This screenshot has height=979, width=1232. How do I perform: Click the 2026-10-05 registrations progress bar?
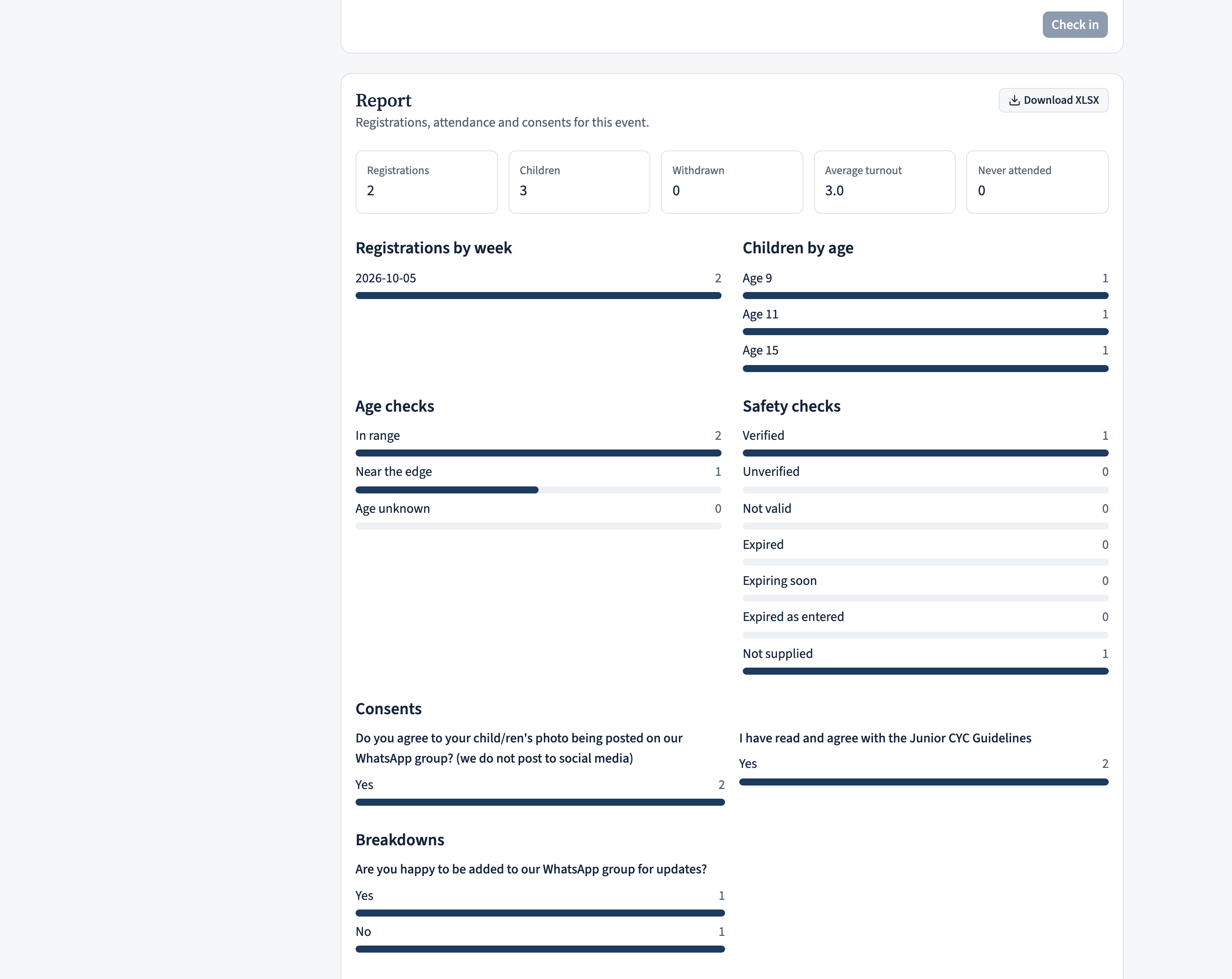[538, 295]
